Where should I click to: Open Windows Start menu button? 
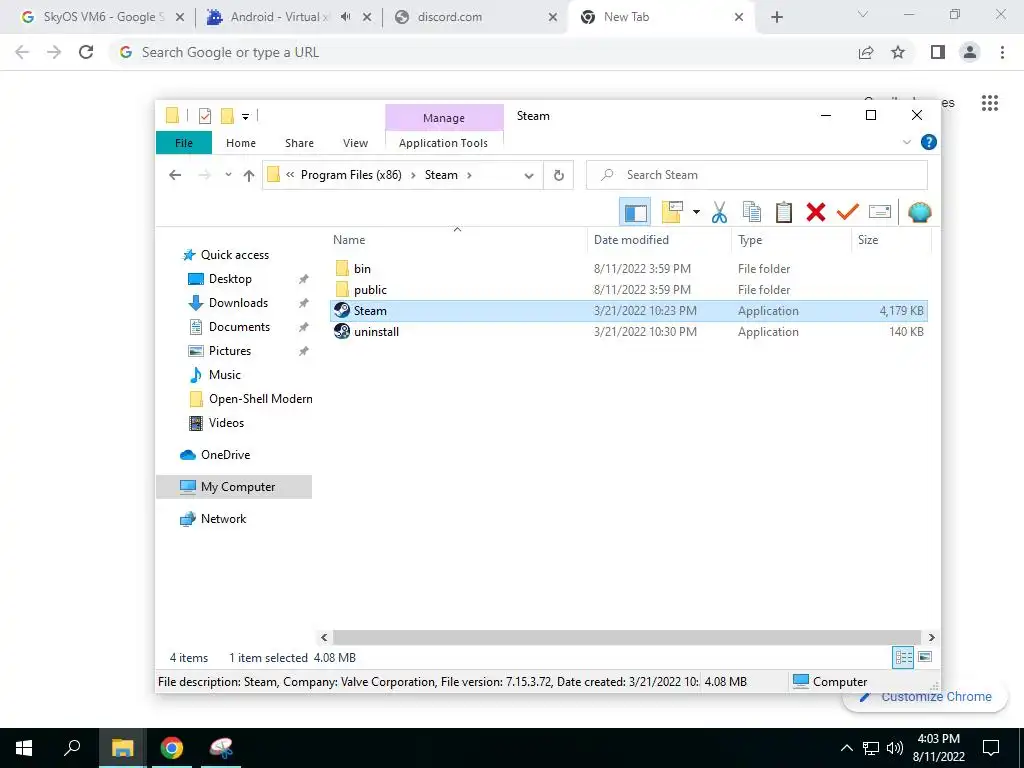click(x=24, y=748)
